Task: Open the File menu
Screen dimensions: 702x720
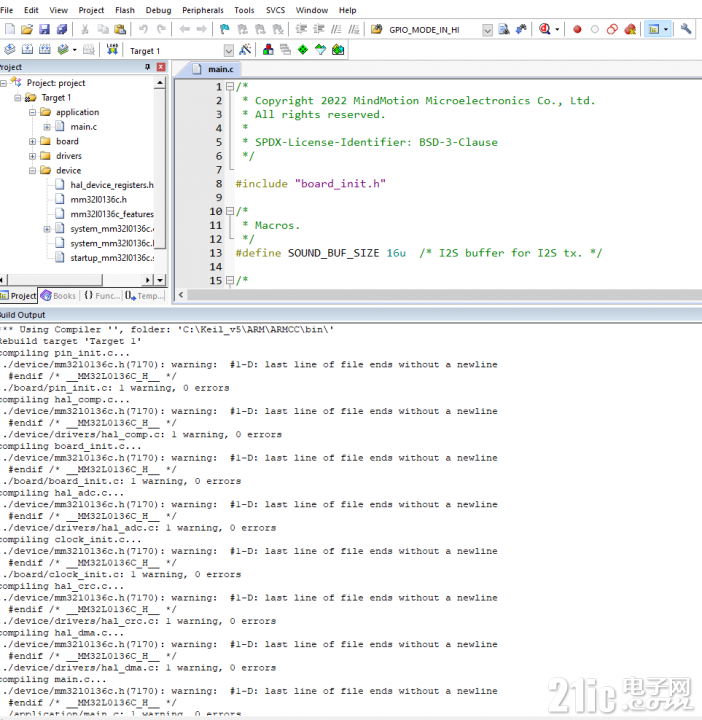Action: click(6, 10)
